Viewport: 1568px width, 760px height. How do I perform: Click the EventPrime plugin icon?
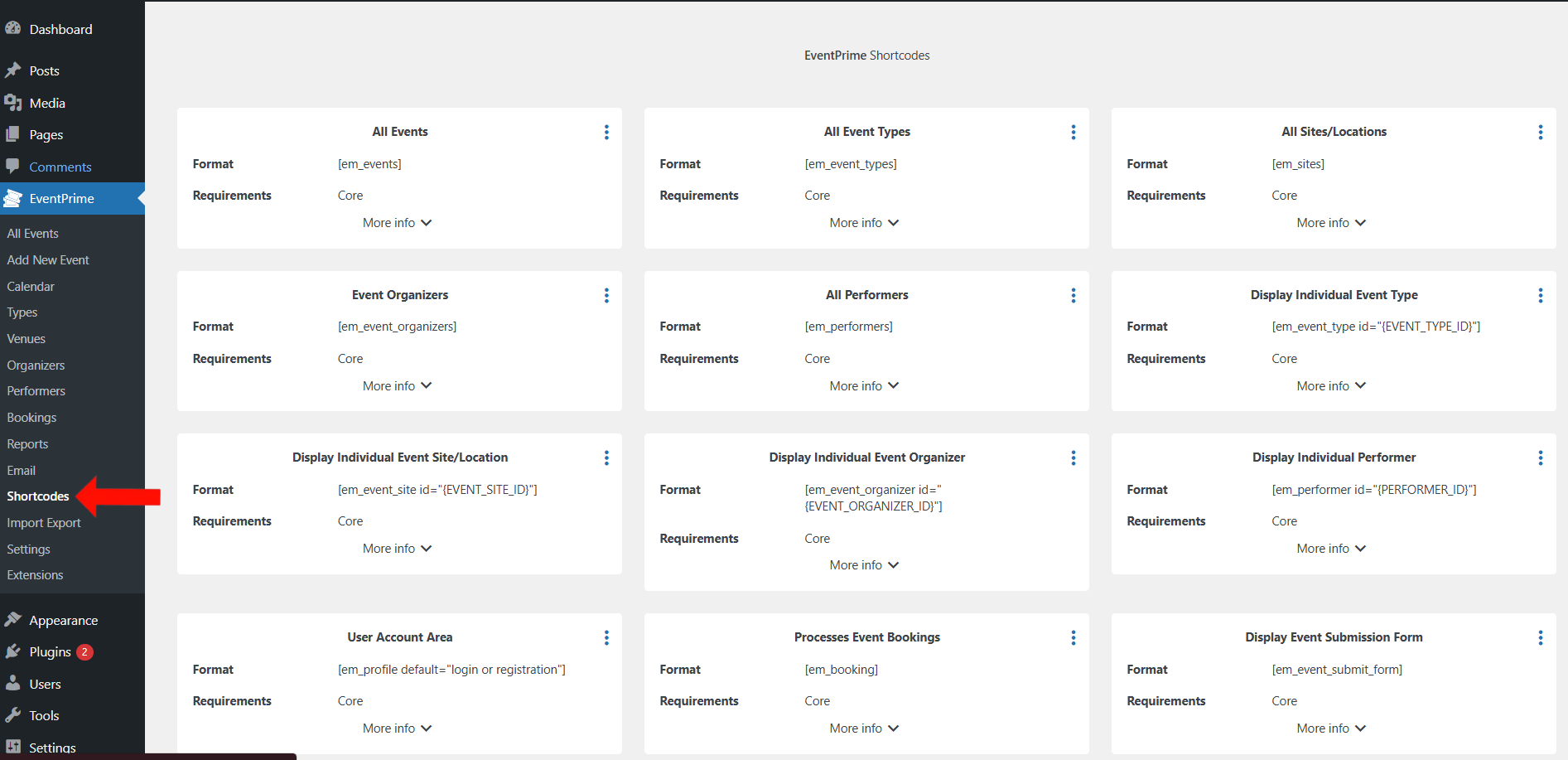(x=12, y=198)
